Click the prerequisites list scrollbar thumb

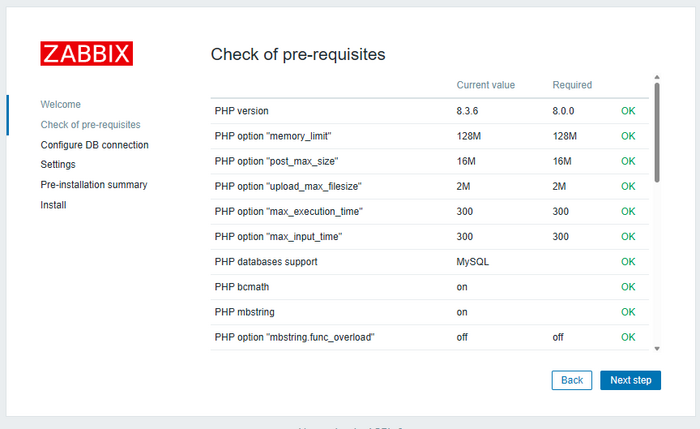coord(657,133)
